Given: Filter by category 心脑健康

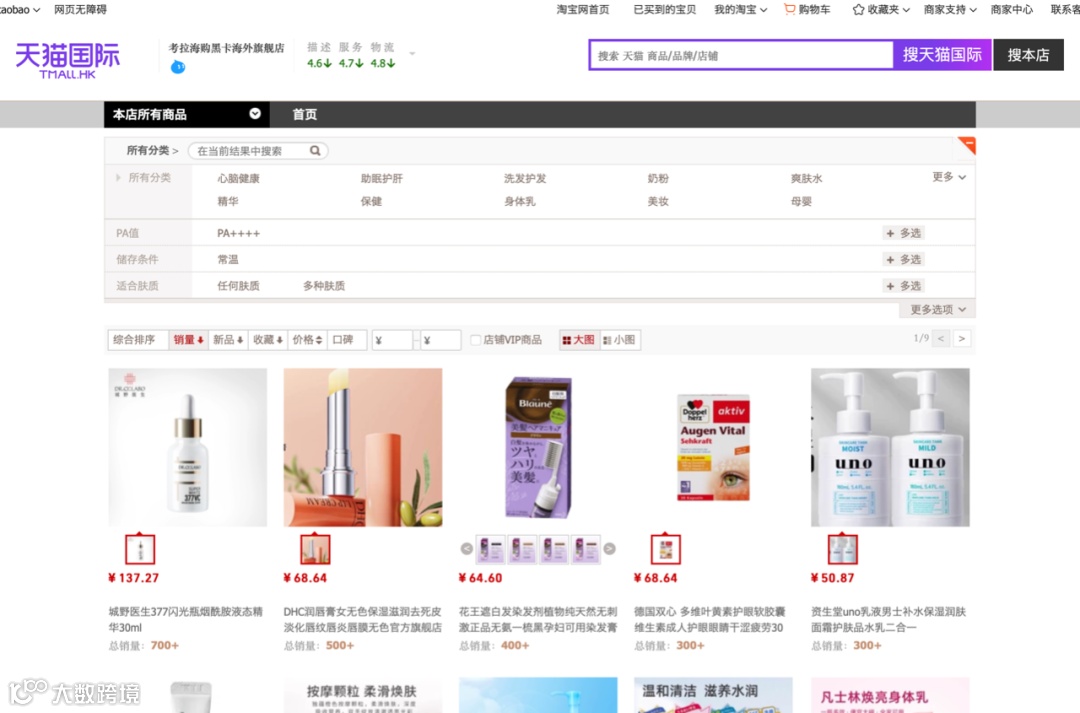Looking at the screenshot, I should tap(238, 178).
